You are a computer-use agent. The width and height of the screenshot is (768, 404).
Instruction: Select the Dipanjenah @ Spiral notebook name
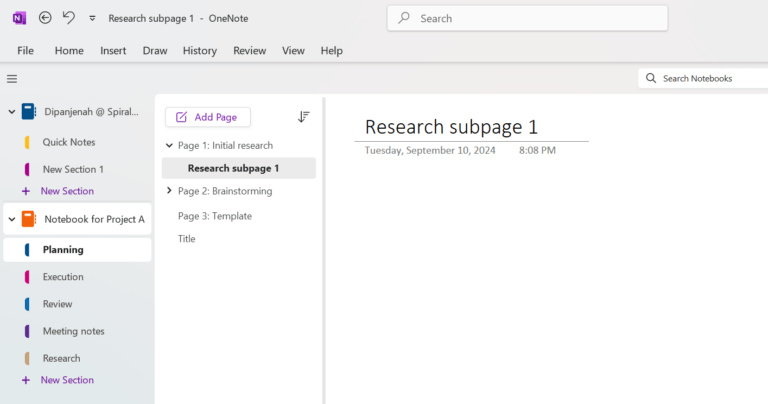pyautogui.click(x=91, y=112)
